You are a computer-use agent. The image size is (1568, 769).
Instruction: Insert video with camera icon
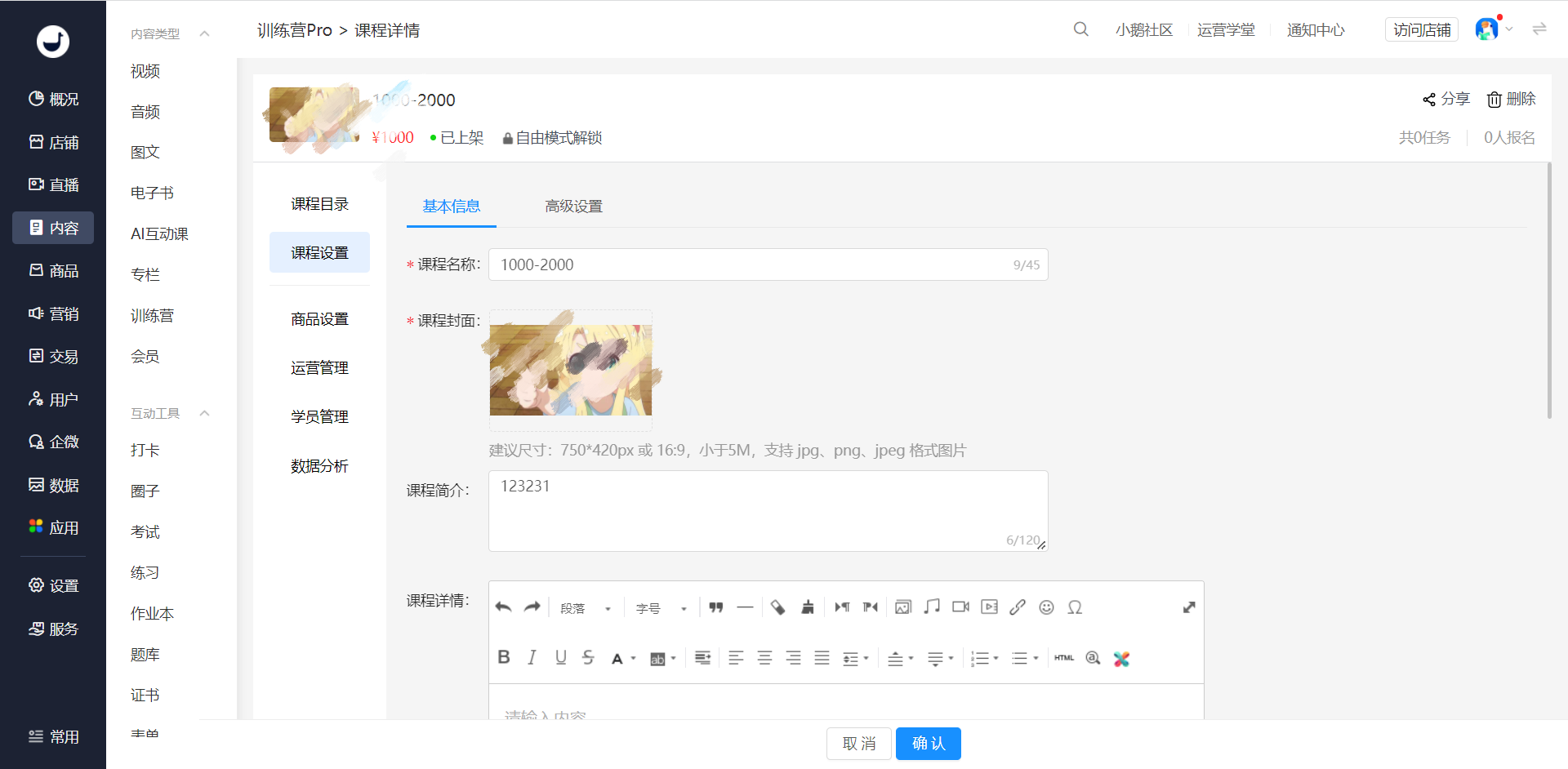960,607
